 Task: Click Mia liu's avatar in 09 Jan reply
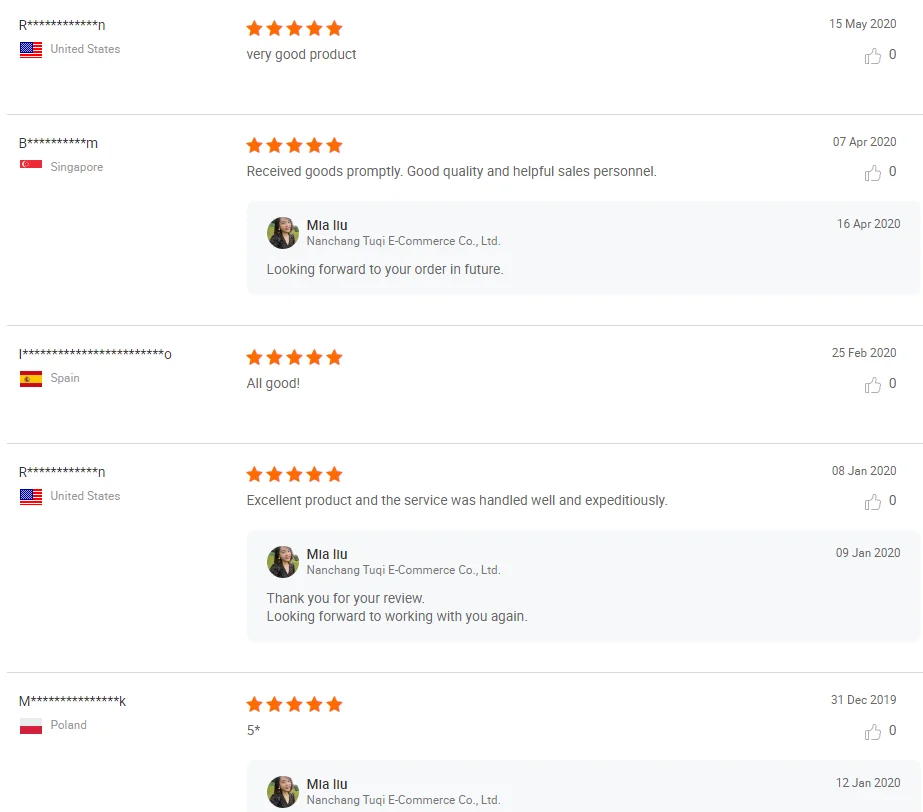[x=283, y=562]
